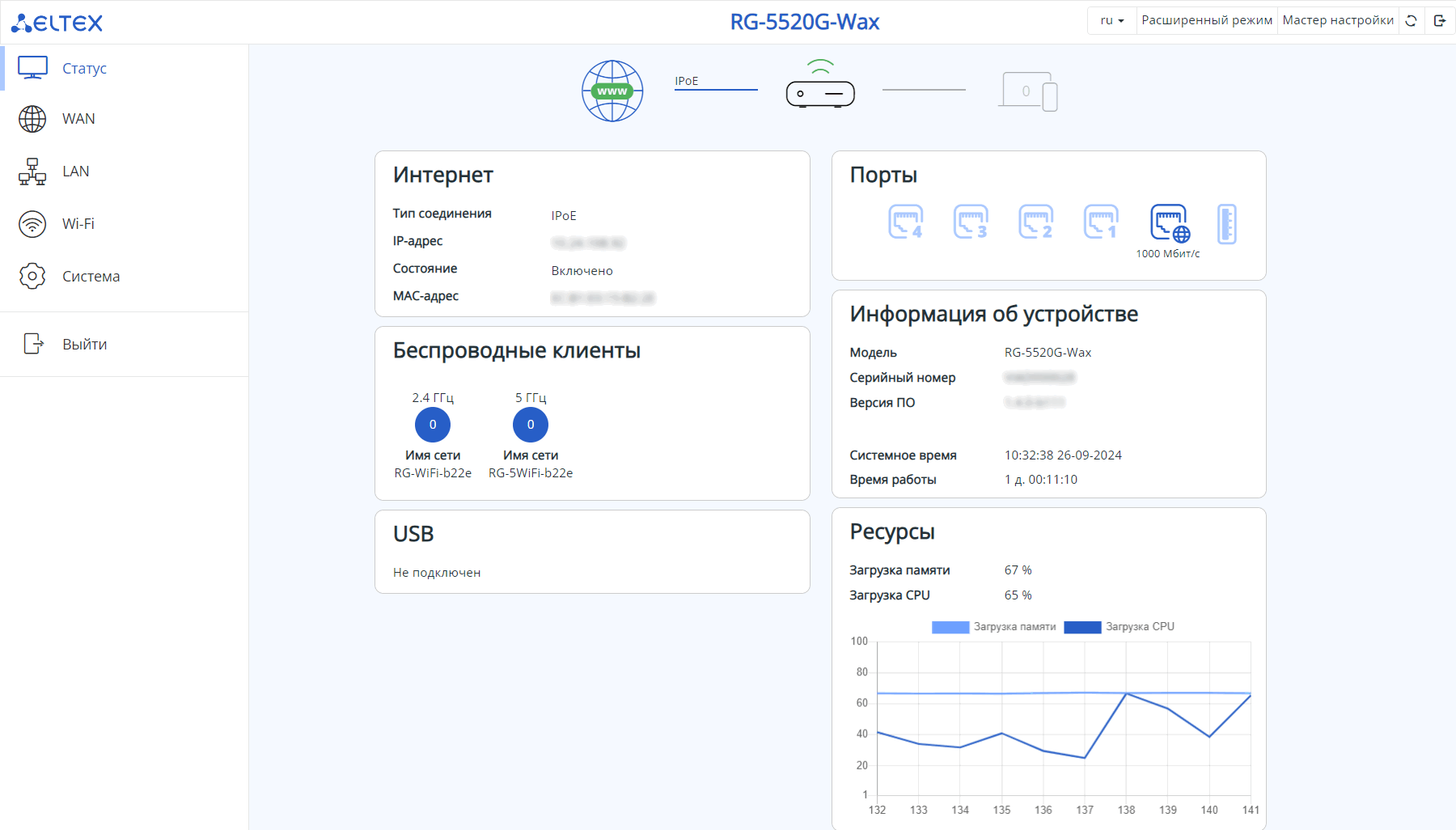
Task: Click the WAN port icon showing 1000 Мбит/с
Action: [x=1169, y=223]
